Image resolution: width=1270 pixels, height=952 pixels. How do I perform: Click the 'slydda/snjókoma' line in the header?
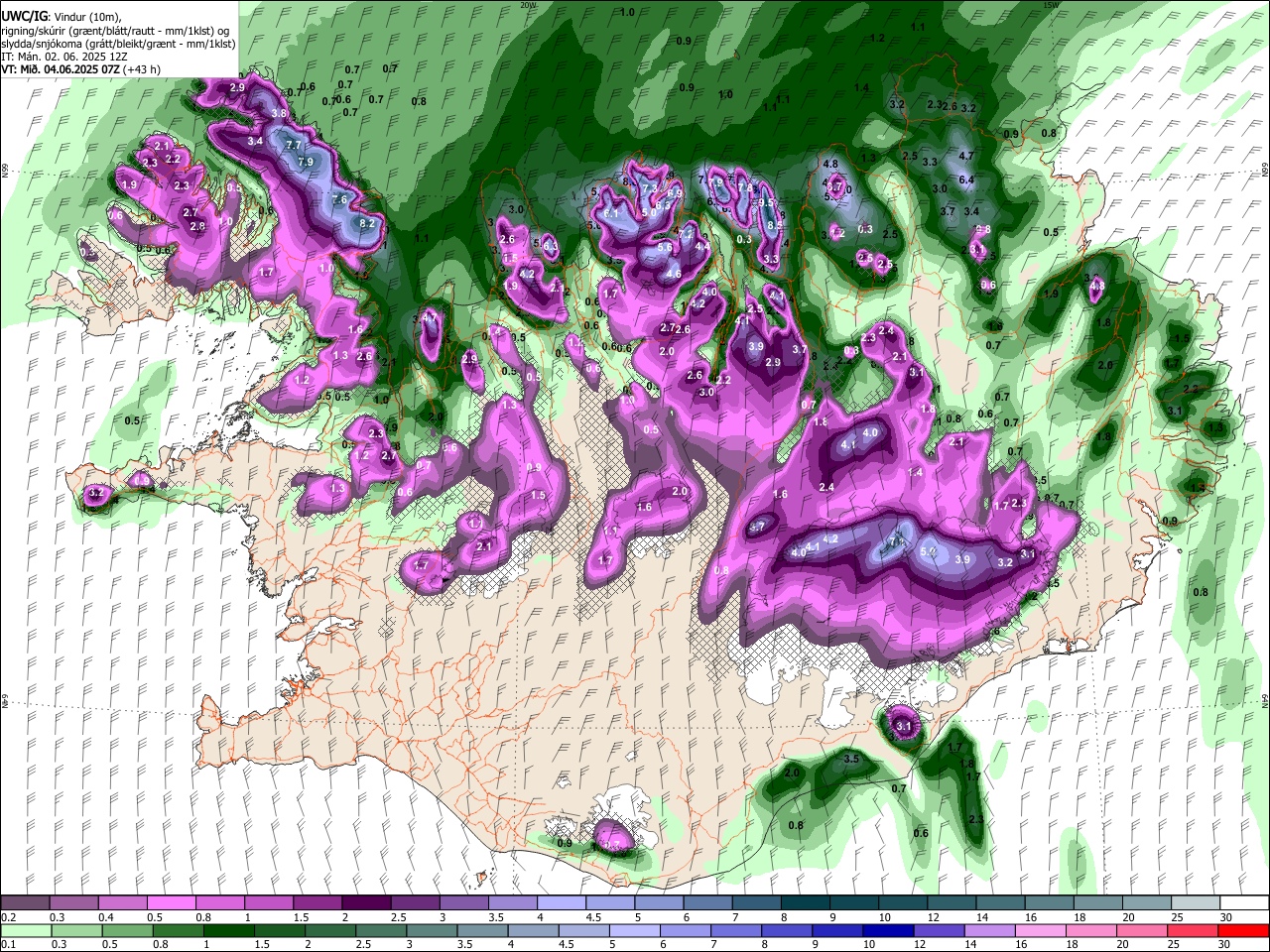[x=118, y=44]
